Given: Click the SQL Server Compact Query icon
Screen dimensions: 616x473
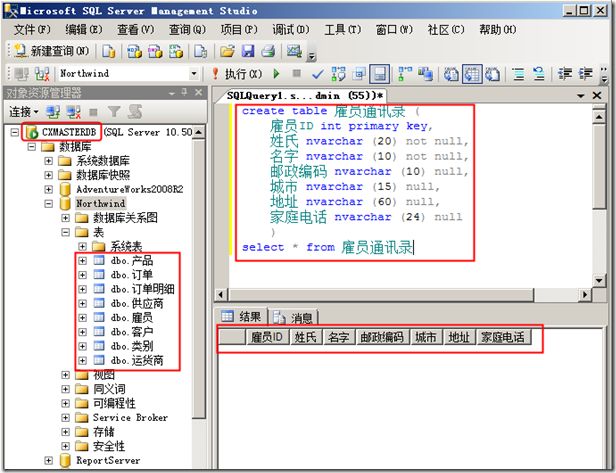Looking at the screenshot, I should (200, 51).
